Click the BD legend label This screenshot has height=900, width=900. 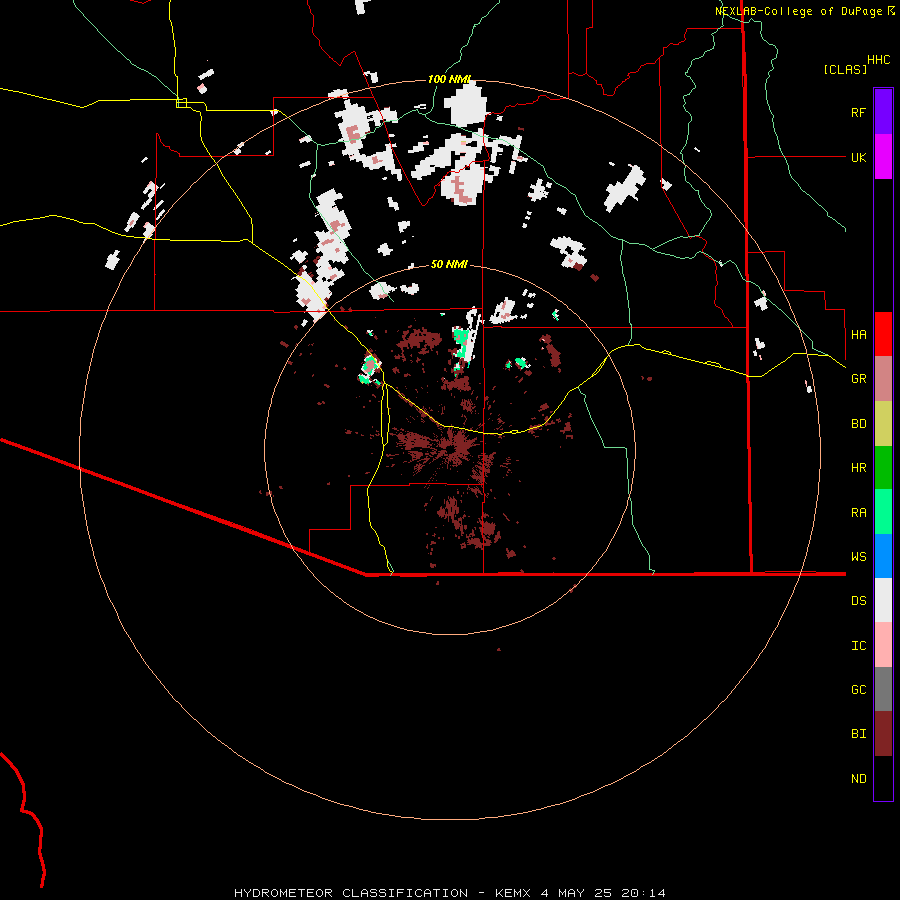(858, 424)
